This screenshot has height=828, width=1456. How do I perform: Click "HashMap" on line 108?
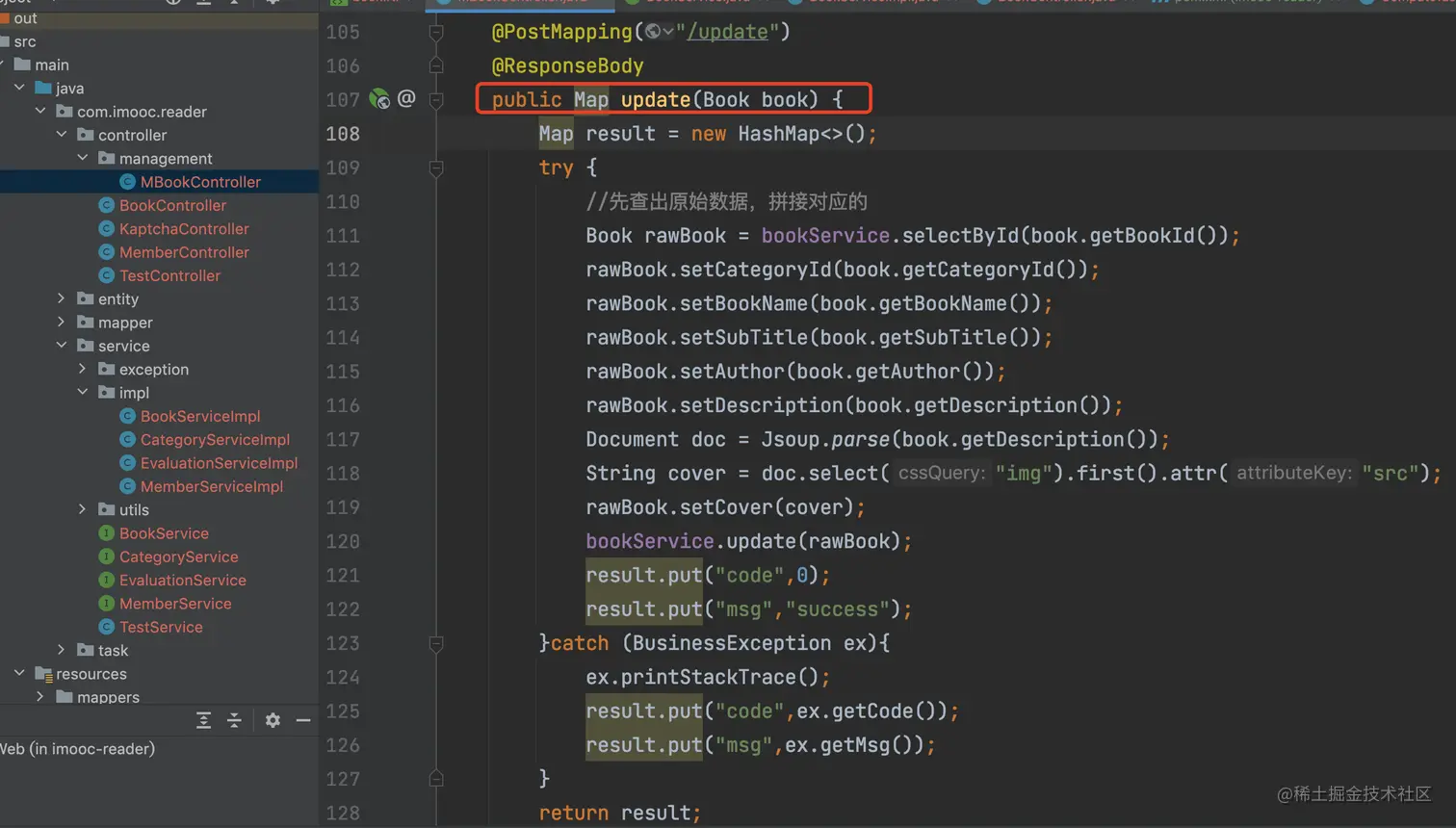click(x=779, y=134)
